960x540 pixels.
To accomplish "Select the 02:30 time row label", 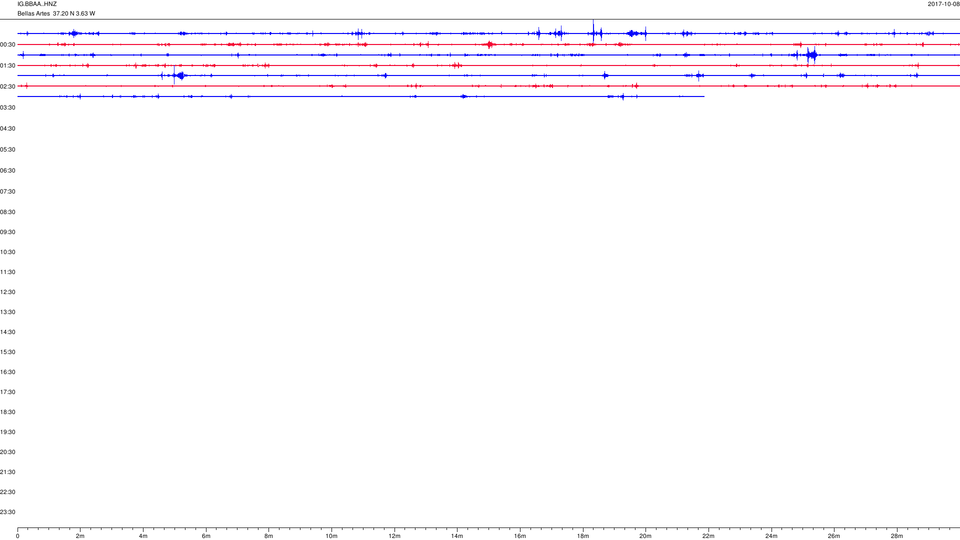I will tap(7, 87).
